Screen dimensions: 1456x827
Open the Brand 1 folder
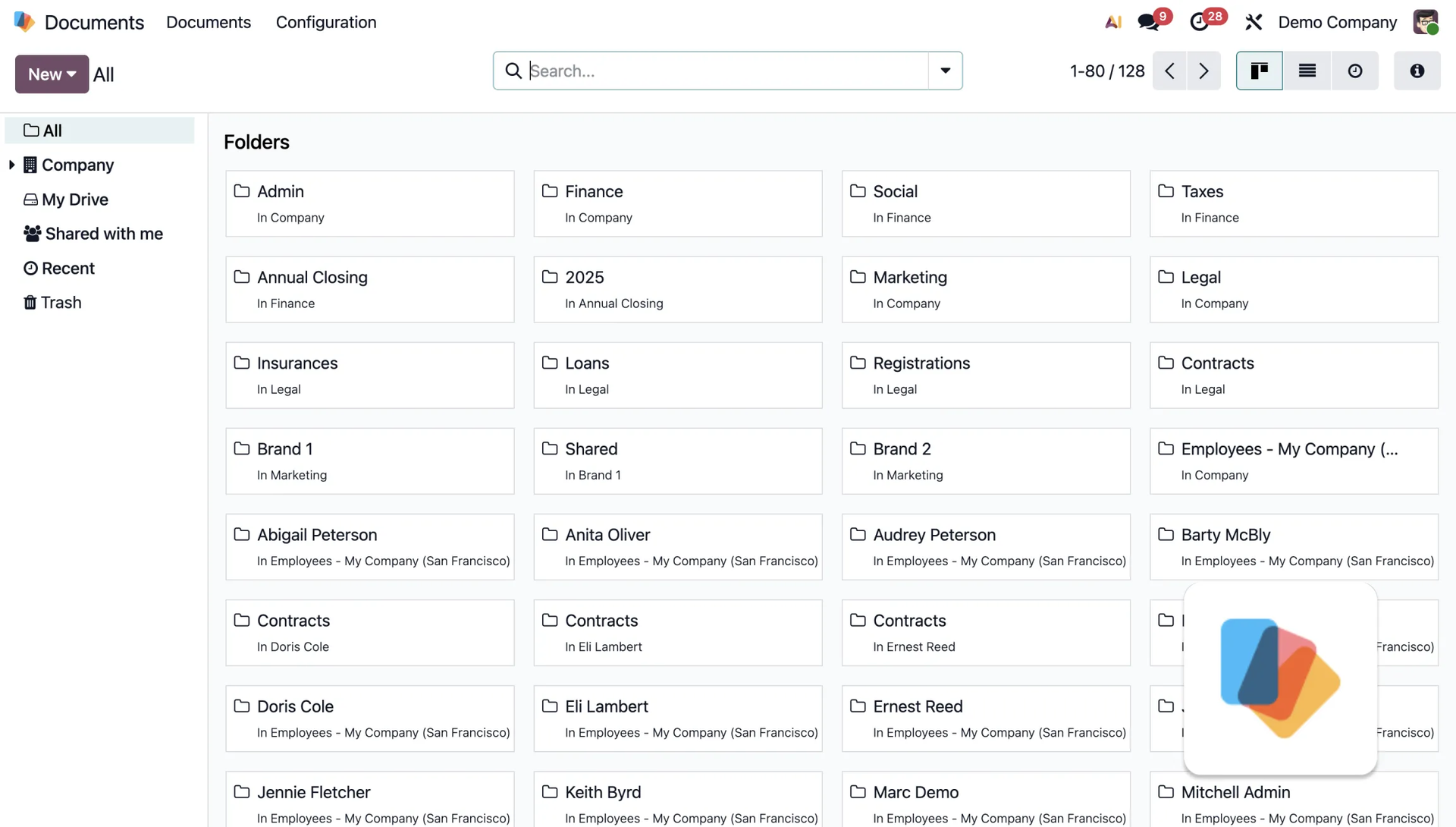click(370, 461)
